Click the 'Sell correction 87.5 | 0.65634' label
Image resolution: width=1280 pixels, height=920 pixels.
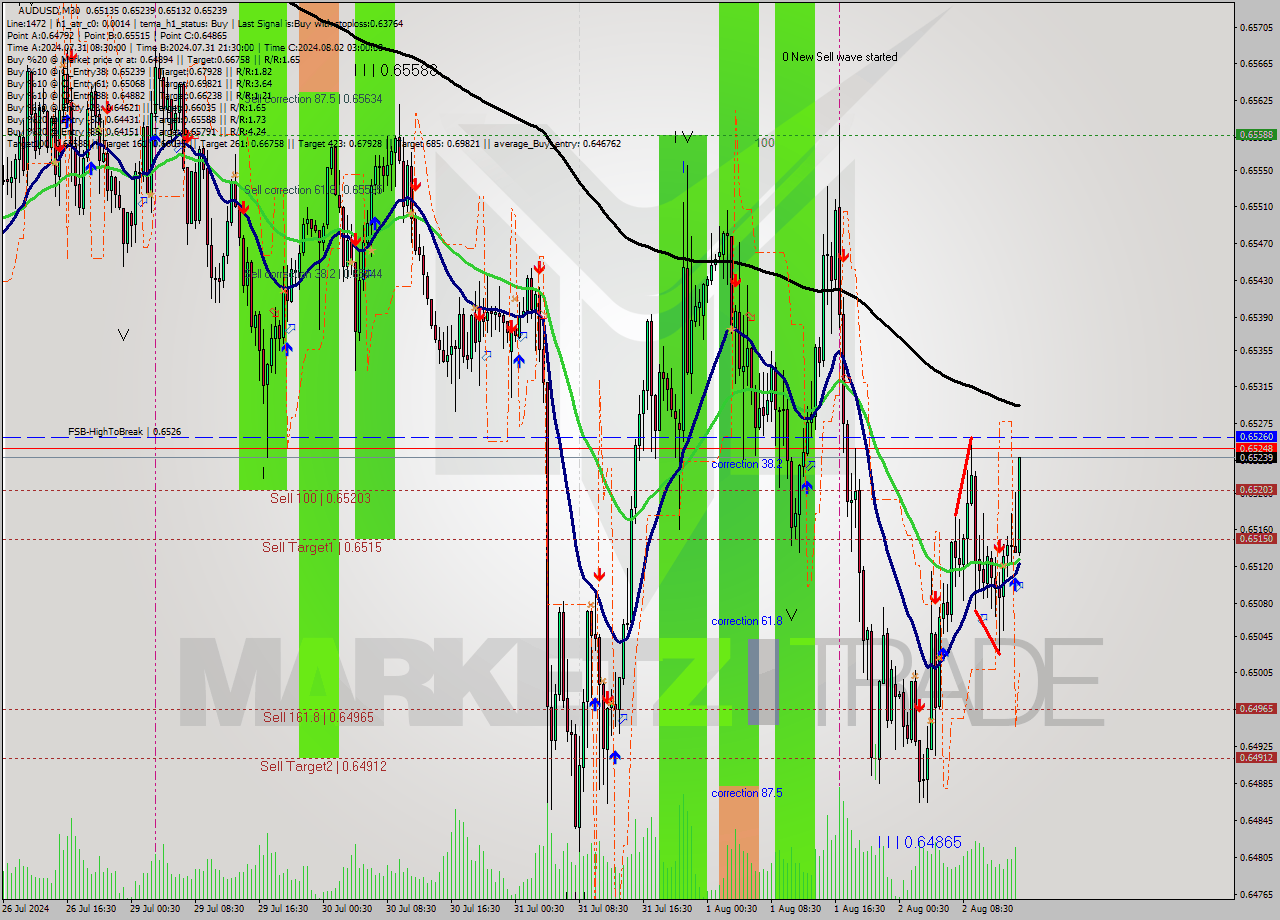(x=314, y=99)
